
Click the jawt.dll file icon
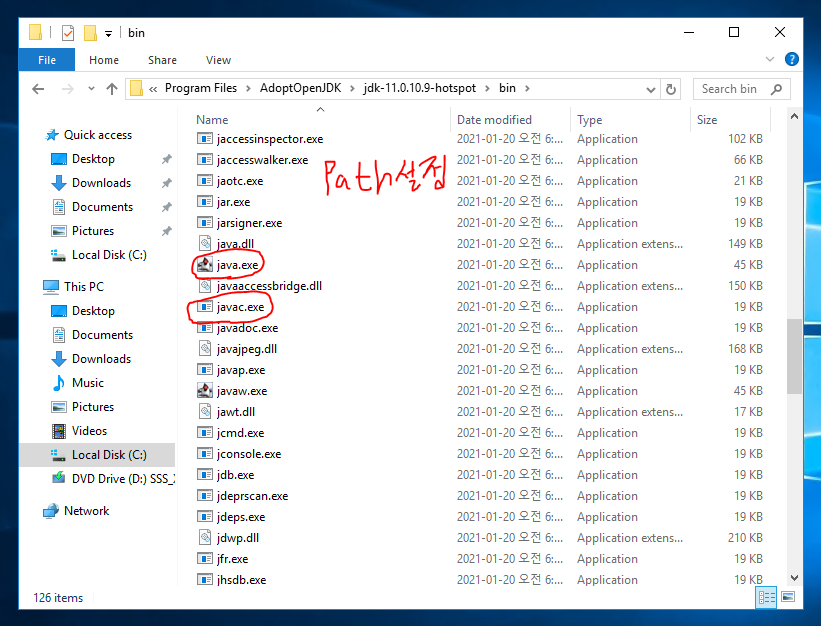coord(205,411)
